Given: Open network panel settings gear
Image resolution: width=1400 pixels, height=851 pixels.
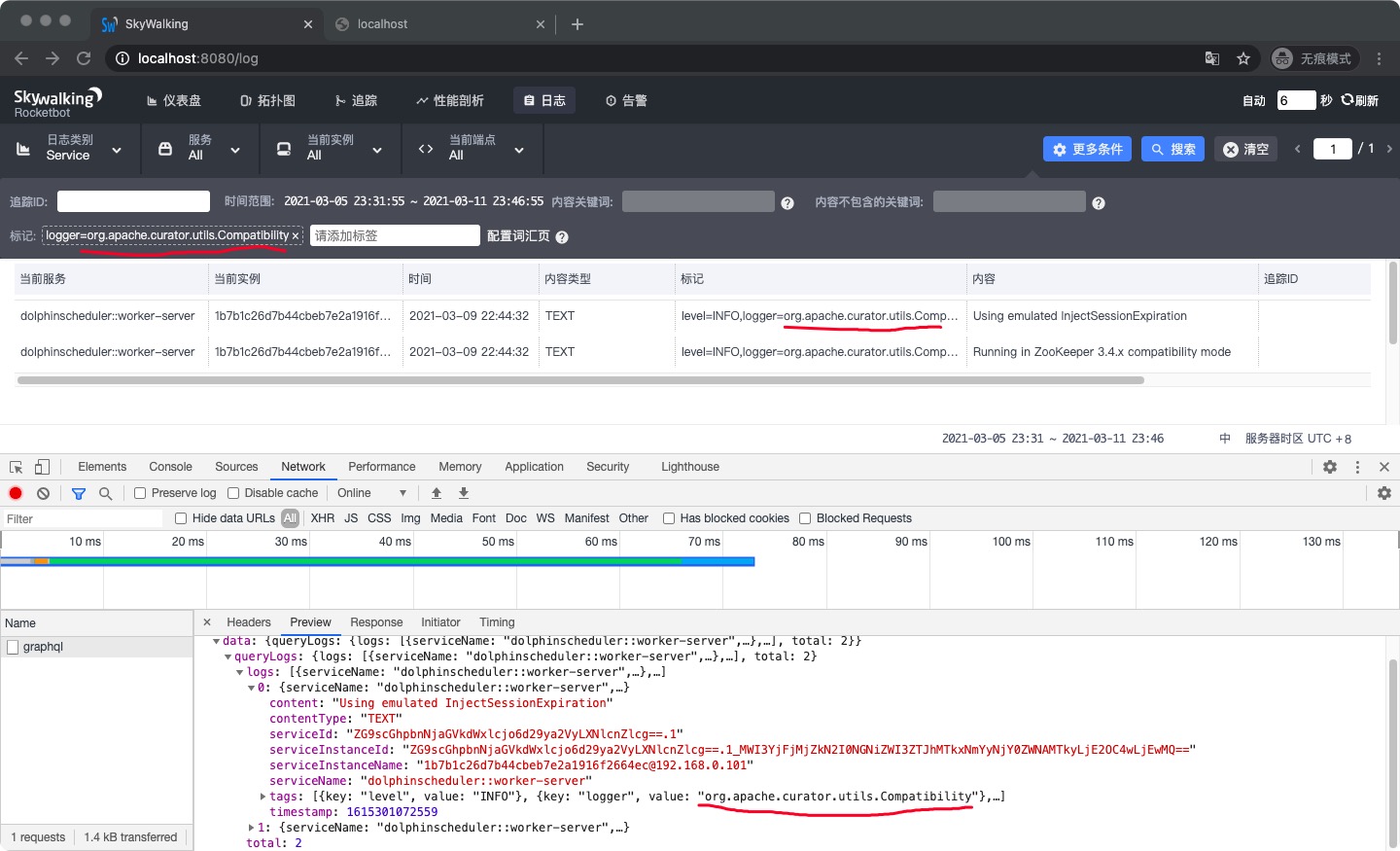Looking at the screenshot, I should click(1384, 493).
